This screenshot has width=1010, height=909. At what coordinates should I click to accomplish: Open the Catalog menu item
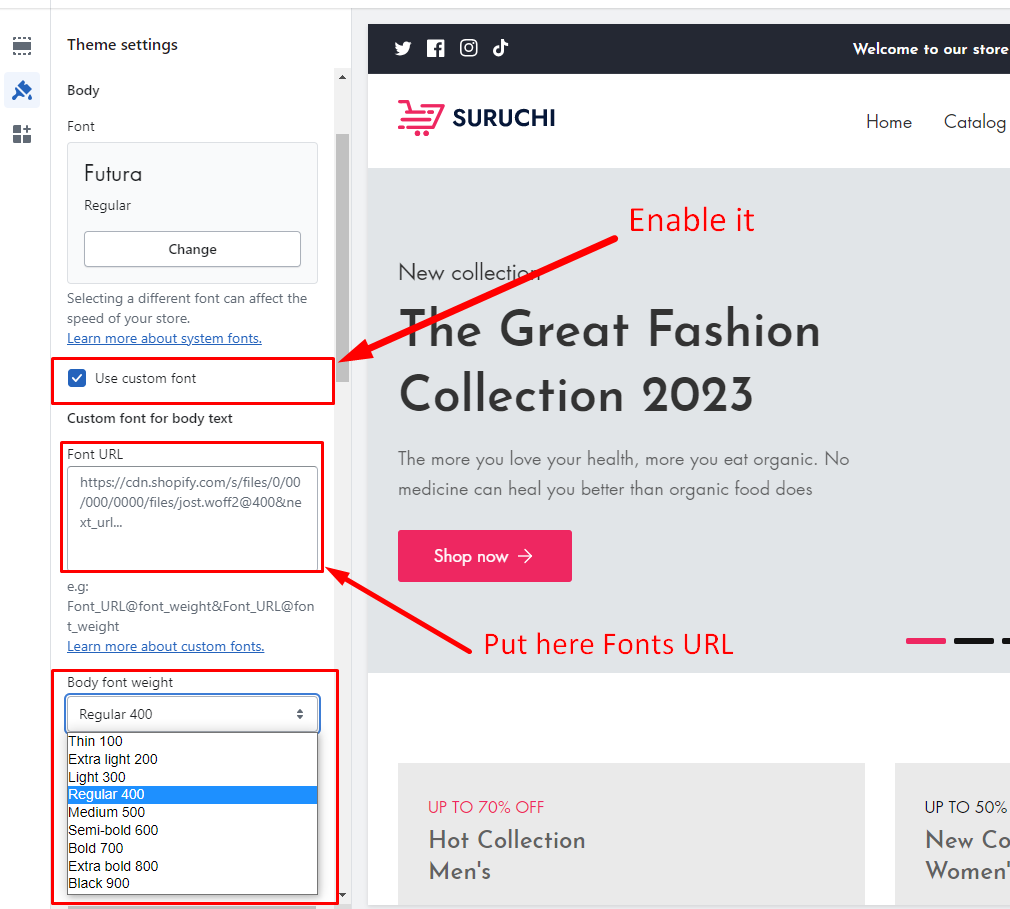974,122
